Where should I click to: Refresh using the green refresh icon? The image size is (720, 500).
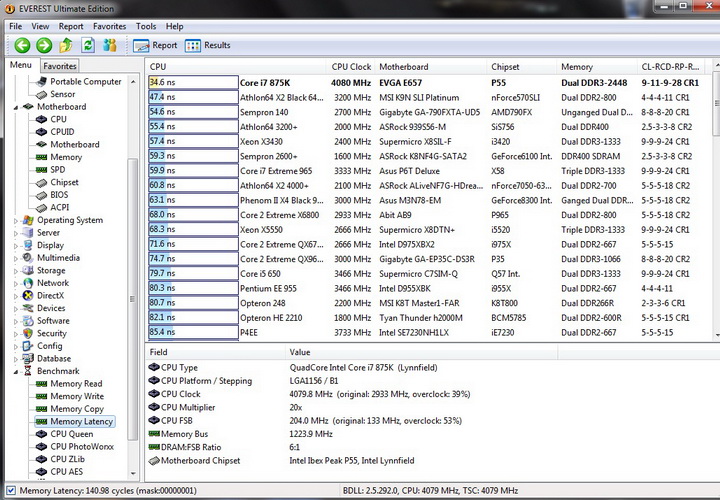(88, 45)
